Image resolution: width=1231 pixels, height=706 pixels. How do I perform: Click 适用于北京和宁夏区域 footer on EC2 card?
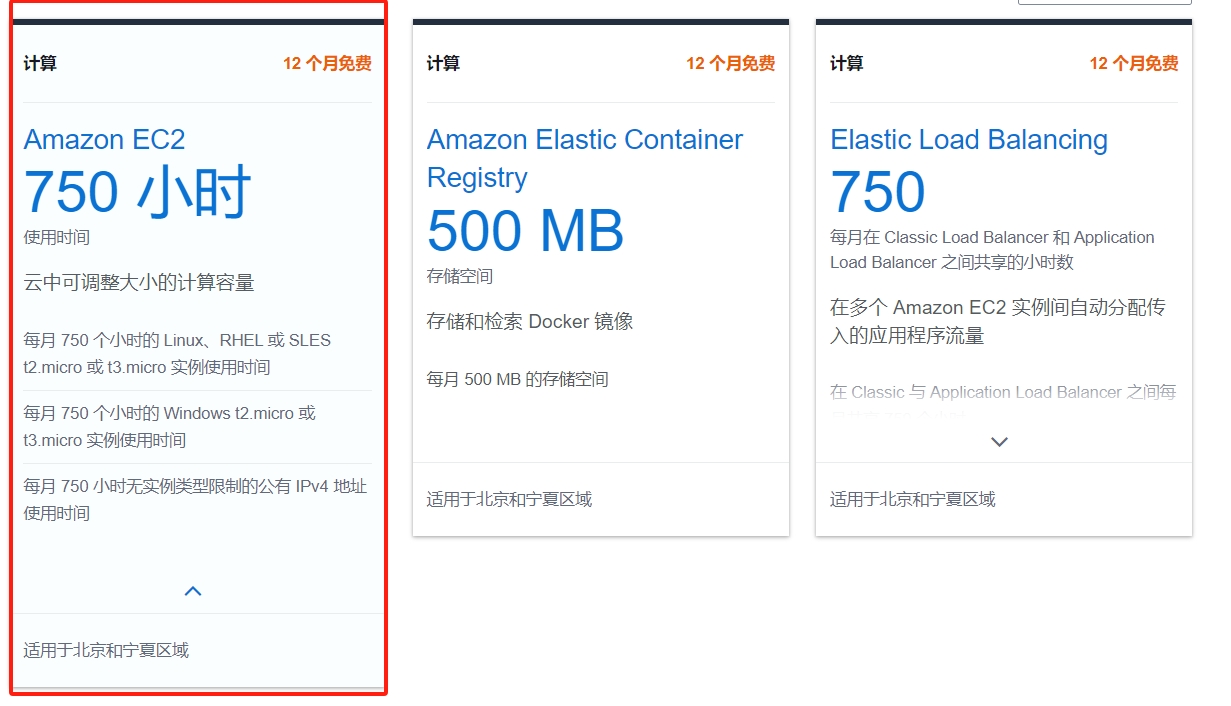tap(106, 651)
